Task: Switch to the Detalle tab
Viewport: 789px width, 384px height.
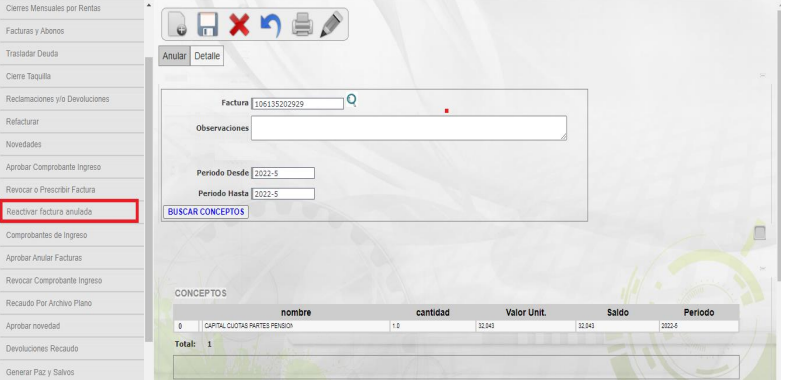Action: click(x=207, y=56)
